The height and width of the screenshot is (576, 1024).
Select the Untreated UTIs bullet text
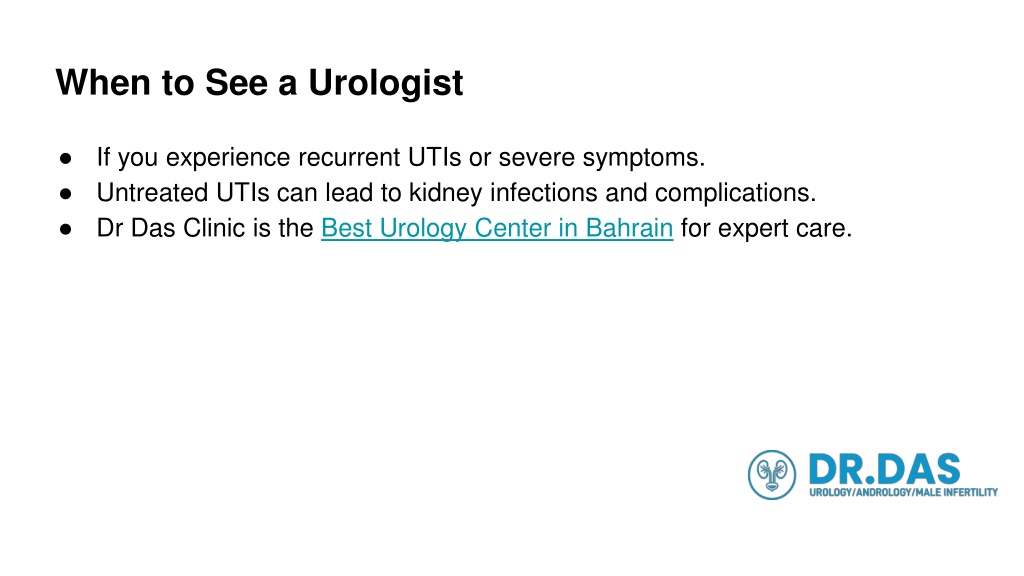(456, 193)
